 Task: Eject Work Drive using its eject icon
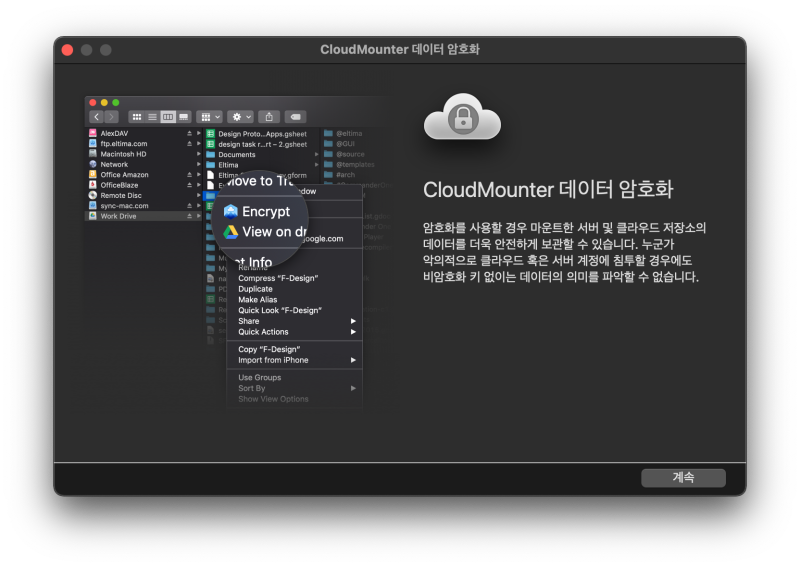[189, 216]
